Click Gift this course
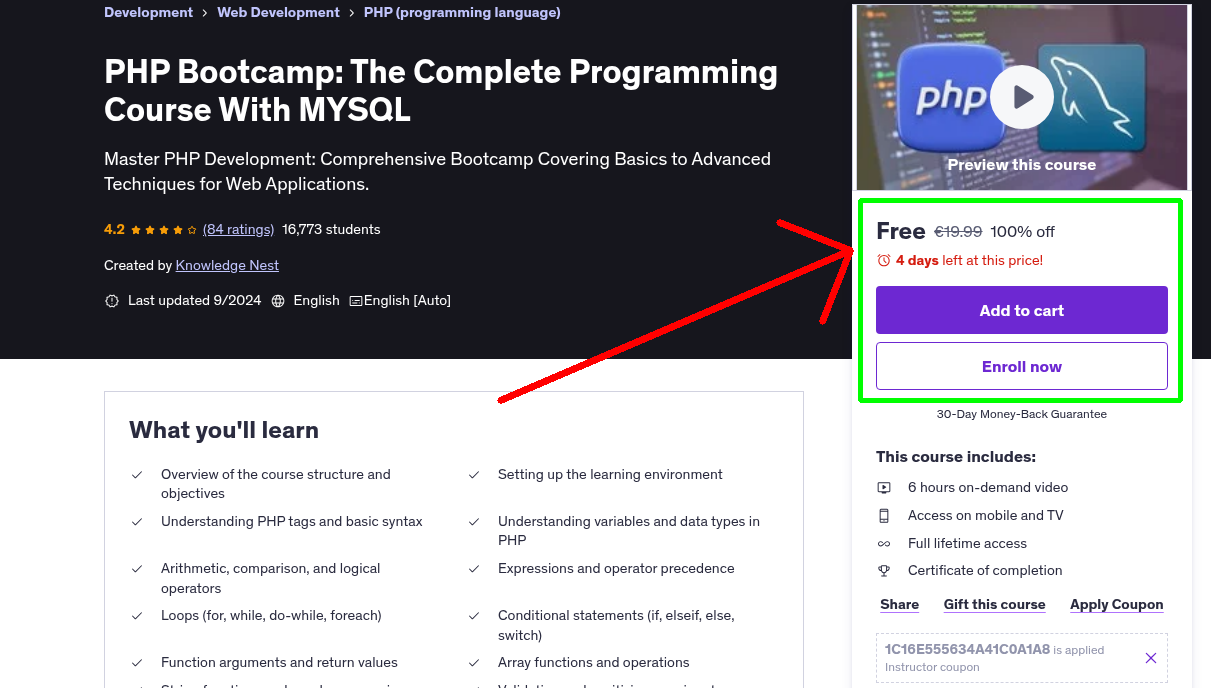1211x688 pixels. (x=995, y=604)
